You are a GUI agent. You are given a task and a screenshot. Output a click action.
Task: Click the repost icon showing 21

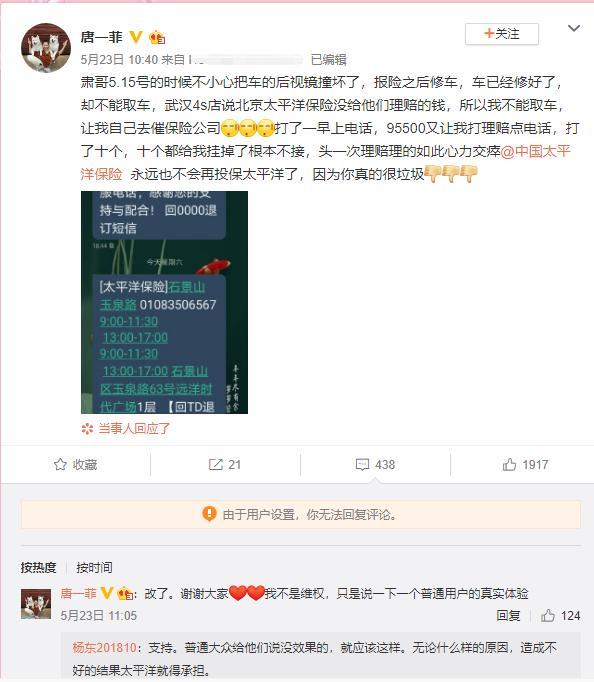point(215,465)
